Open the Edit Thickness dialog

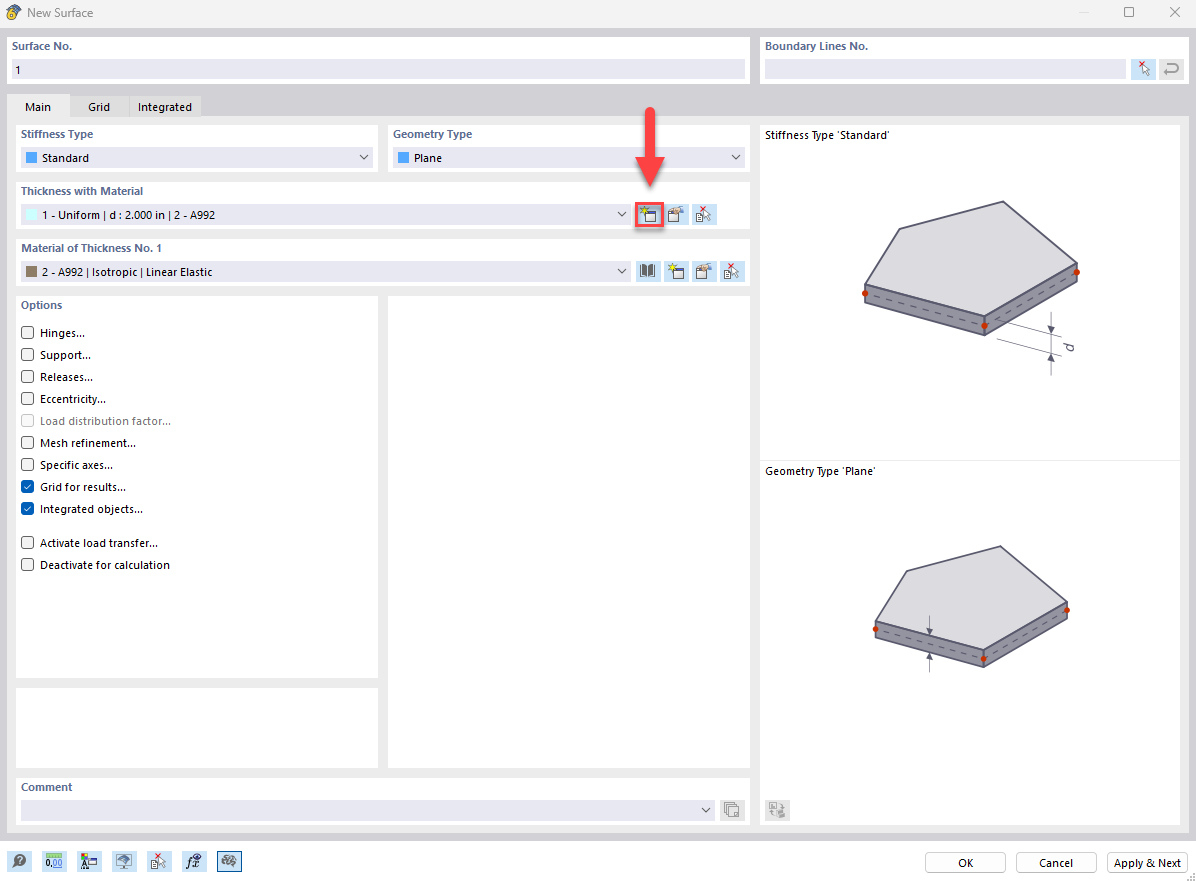(x=677, y=214)
